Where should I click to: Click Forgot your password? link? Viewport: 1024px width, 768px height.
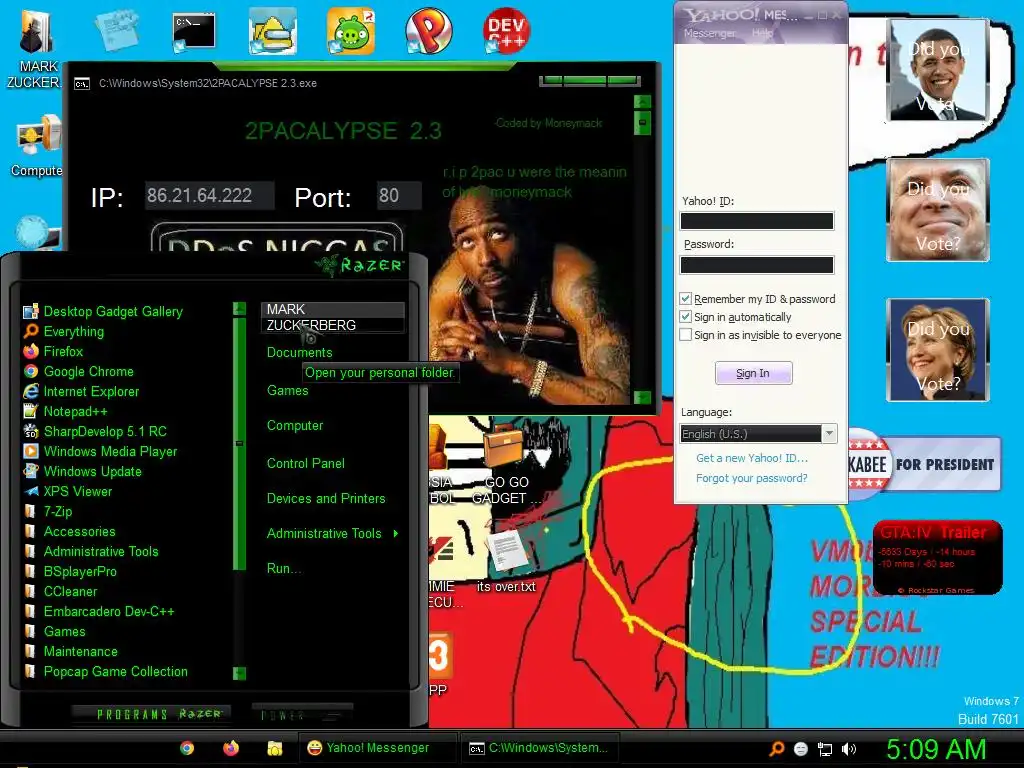tap(752, 478)
